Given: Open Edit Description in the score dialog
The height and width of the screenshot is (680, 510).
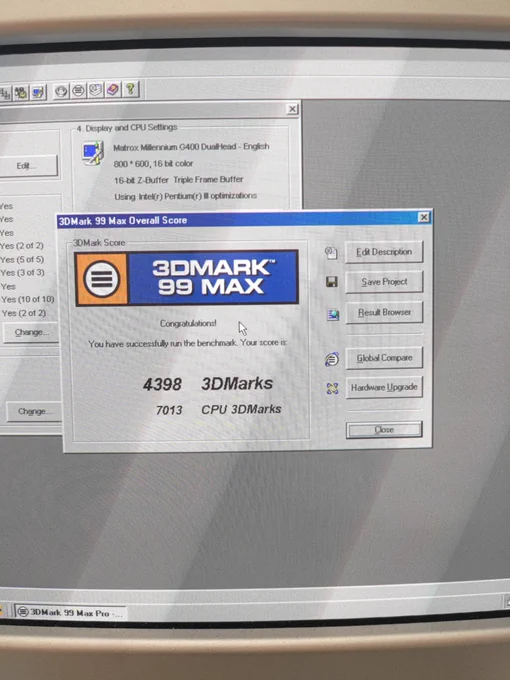Looking at the screenshot, I should (x=384, y=252).
